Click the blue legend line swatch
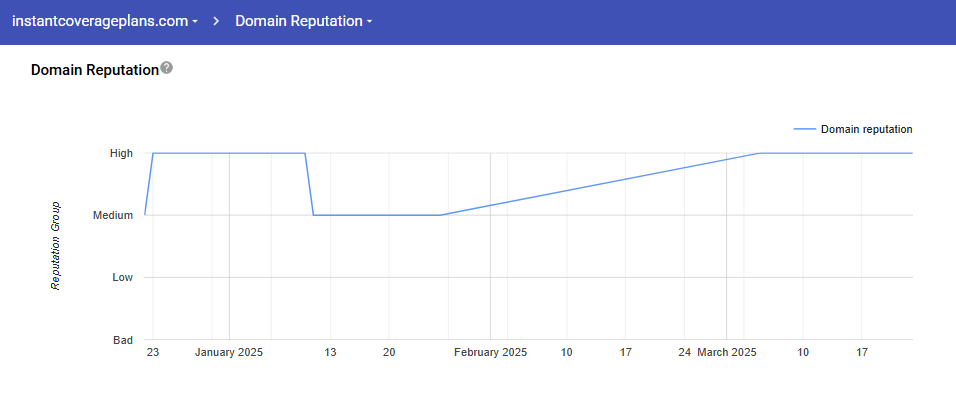 804,129
